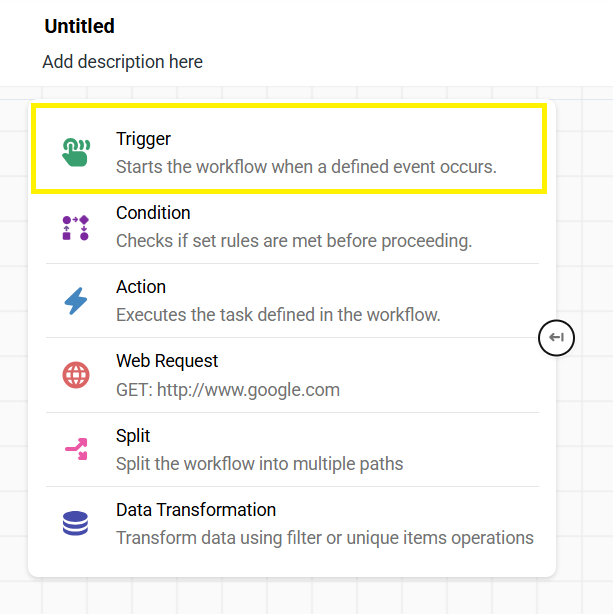Screen dimensions: 613x614
Task: Select the Web Request label
Action: [167, 361]
